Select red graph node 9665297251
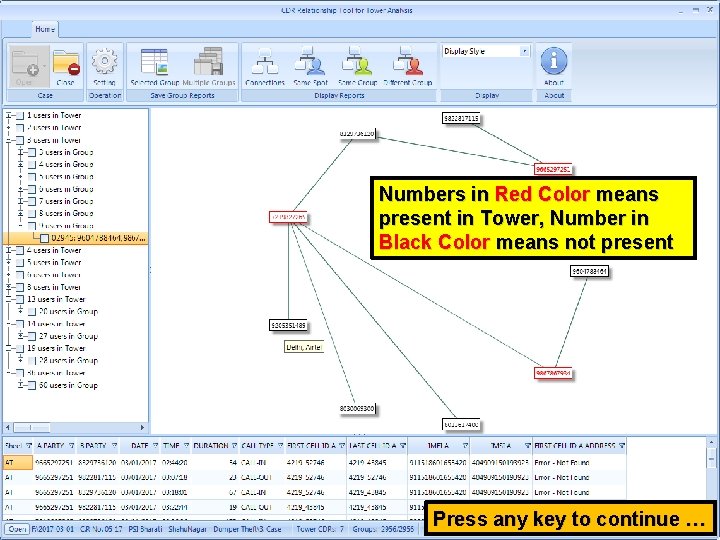 click(553, 169)
